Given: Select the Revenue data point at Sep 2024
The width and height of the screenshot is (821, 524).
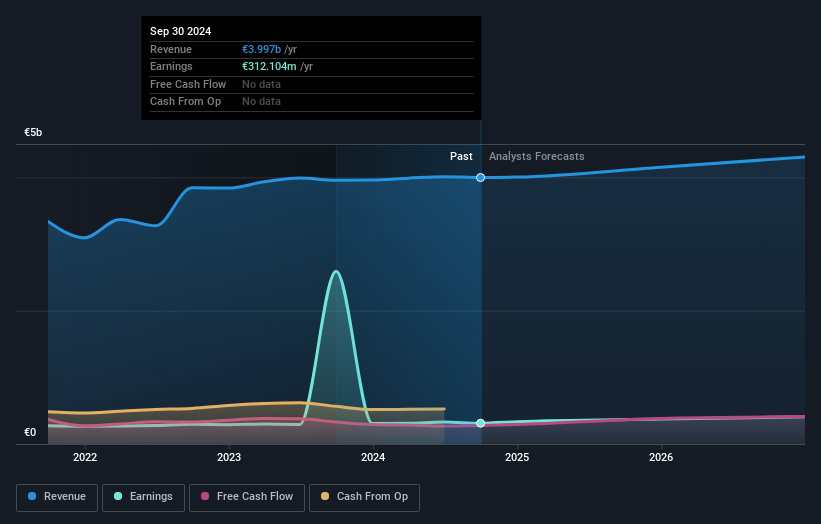Looking at the screenshot, I should (480, 177).
